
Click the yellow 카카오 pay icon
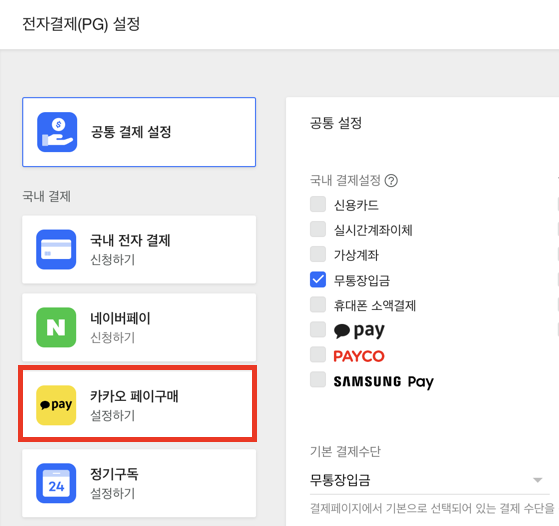coord(56,405)
